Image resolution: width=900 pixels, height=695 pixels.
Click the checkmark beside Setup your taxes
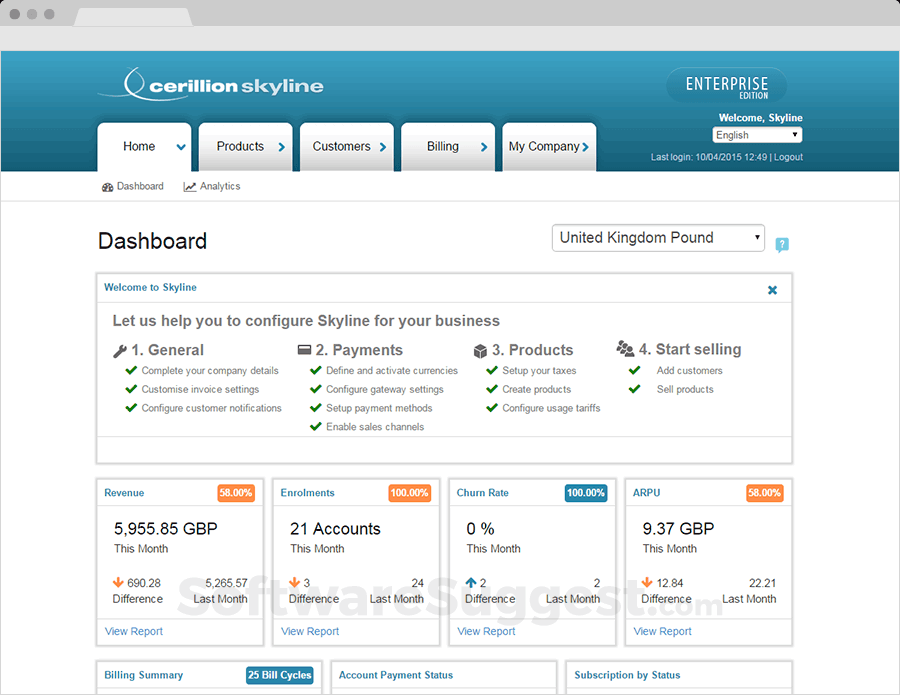click(x=491, y=370)
